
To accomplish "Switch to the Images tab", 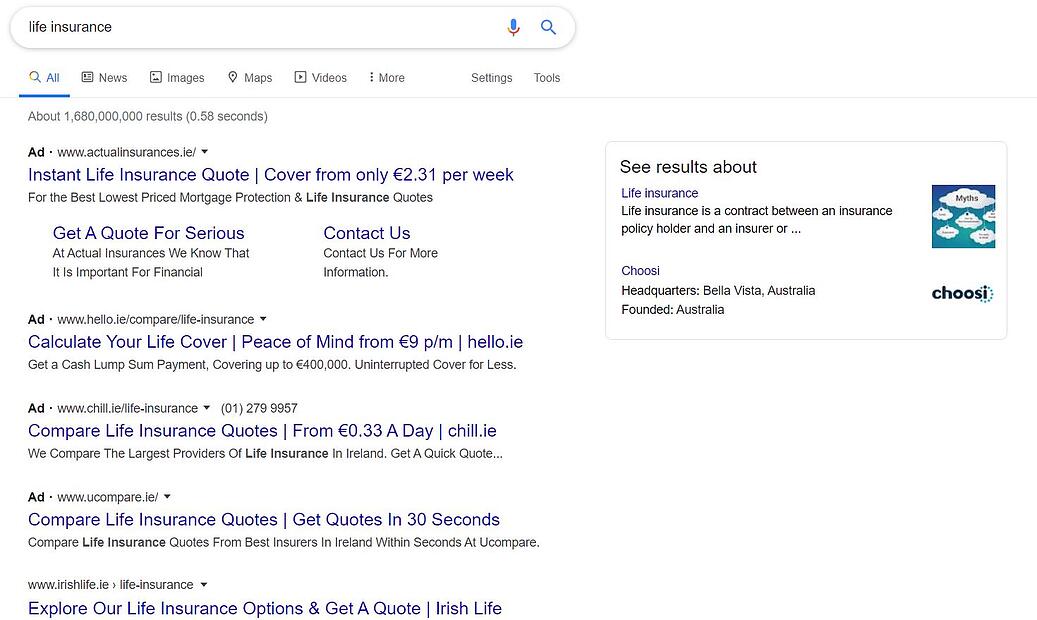I will pyautogui.click(x=177, y=77).
